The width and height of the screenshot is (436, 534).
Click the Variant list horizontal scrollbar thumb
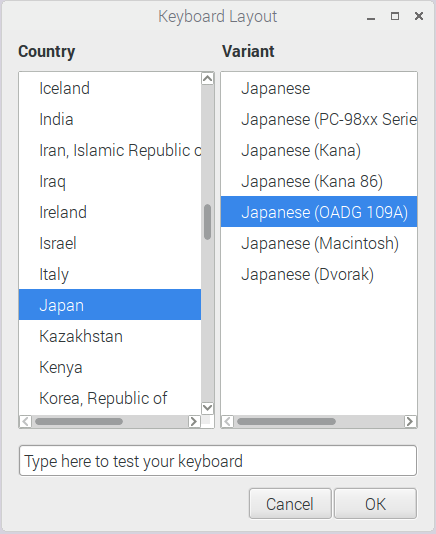click(286, 422)
